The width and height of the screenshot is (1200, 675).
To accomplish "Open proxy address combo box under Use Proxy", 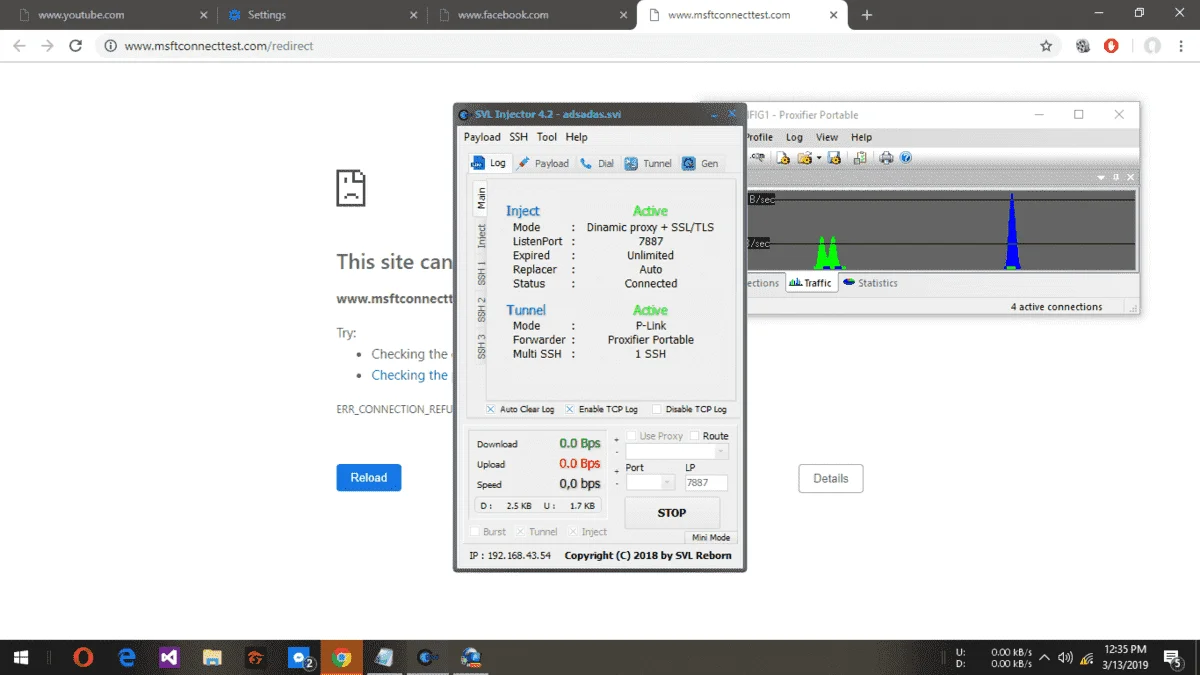I will point(677,452).
